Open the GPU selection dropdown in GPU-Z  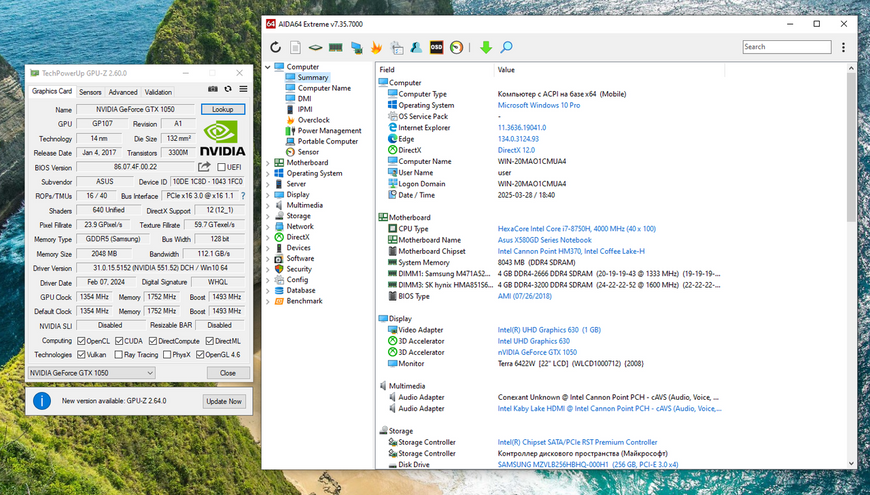[92, 373]
